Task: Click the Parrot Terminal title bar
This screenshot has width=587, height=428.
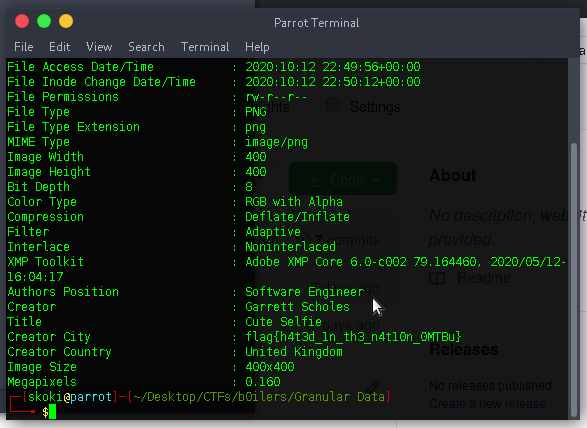Action: pos(316,23)
